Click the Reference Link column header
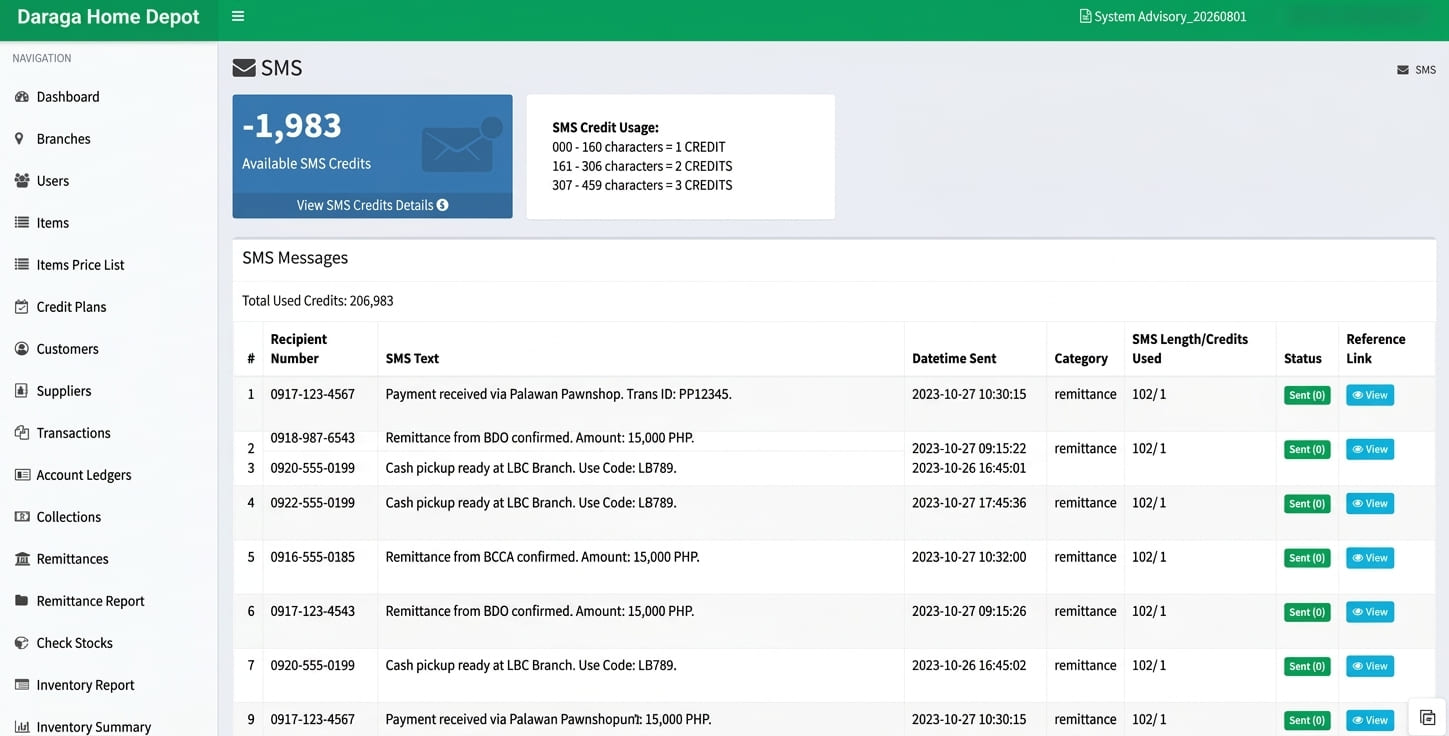This screenshot has width=1449, height=736. [x=1376, y=349]
